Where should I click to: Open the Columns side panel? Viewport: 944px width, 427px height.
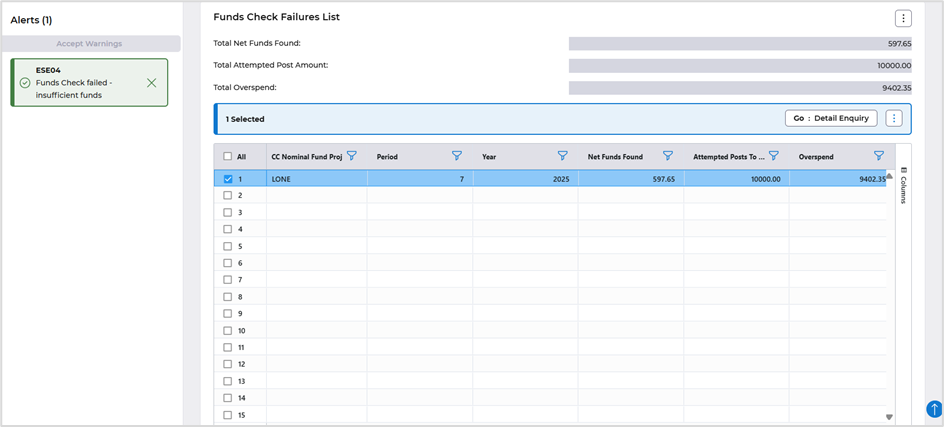(902, 185)
